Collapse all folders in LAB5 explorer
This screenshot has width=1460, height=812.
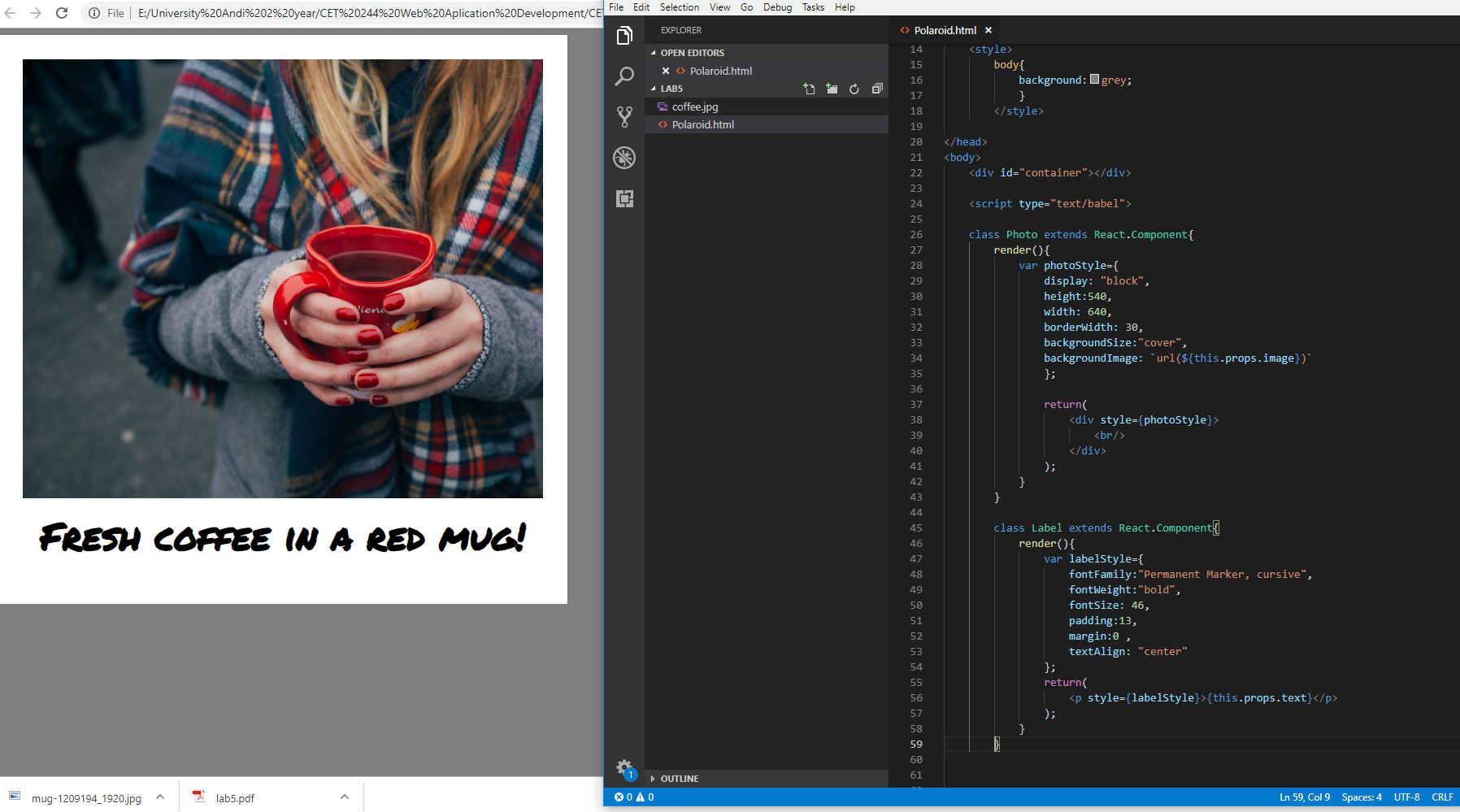[x=877, y=89]
